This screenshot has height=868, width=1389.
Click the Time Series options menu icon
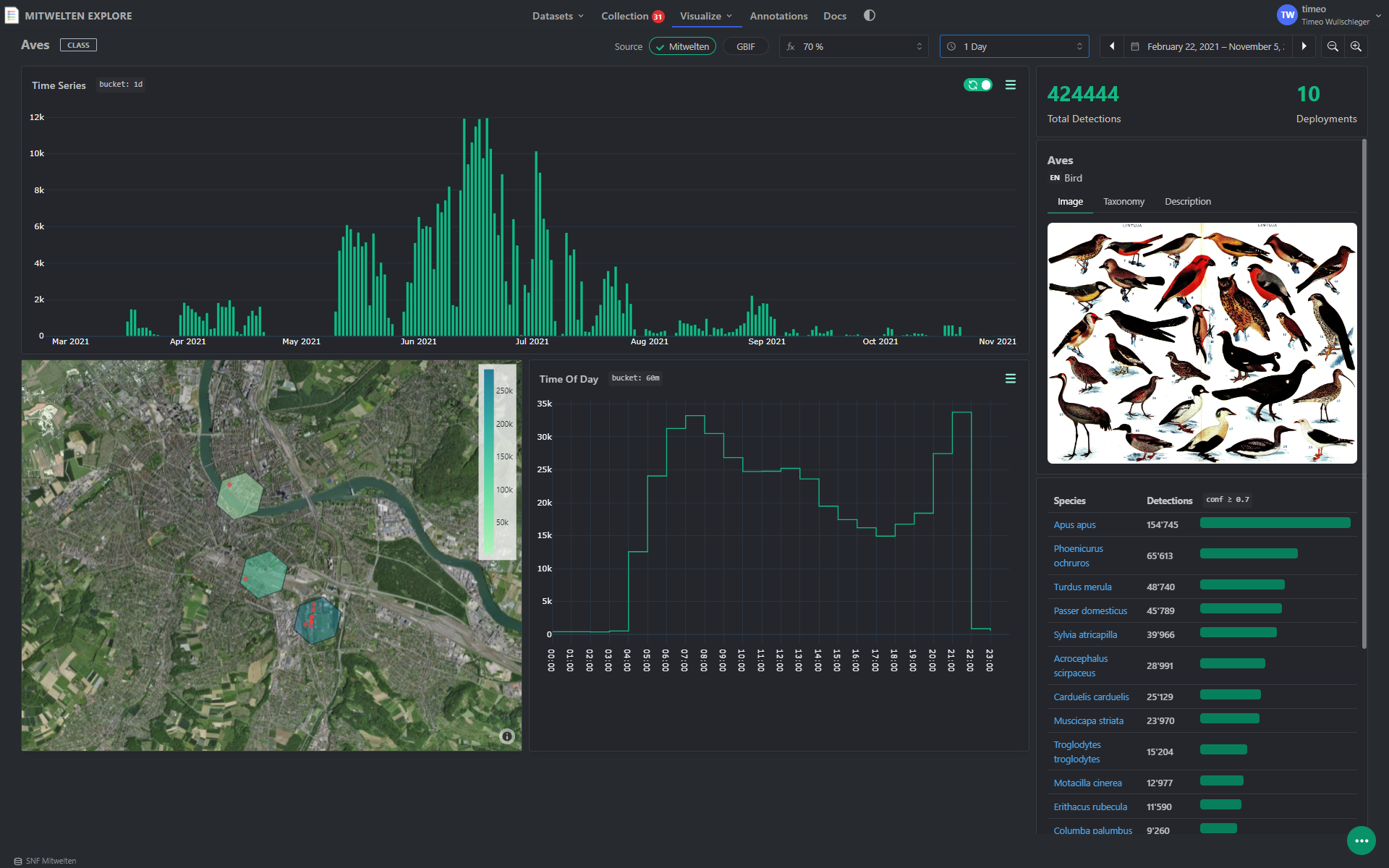[1010, 85]
